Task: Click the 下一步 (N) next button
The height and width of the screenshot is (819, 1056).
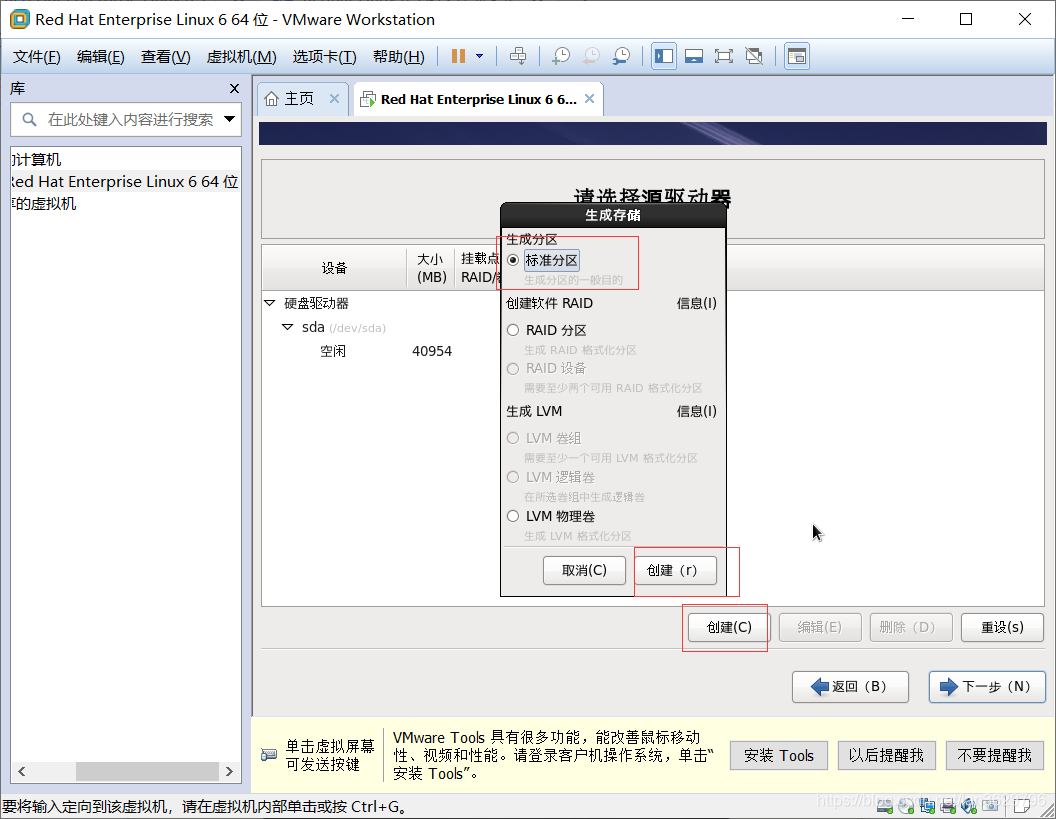Action: (987, 686)
